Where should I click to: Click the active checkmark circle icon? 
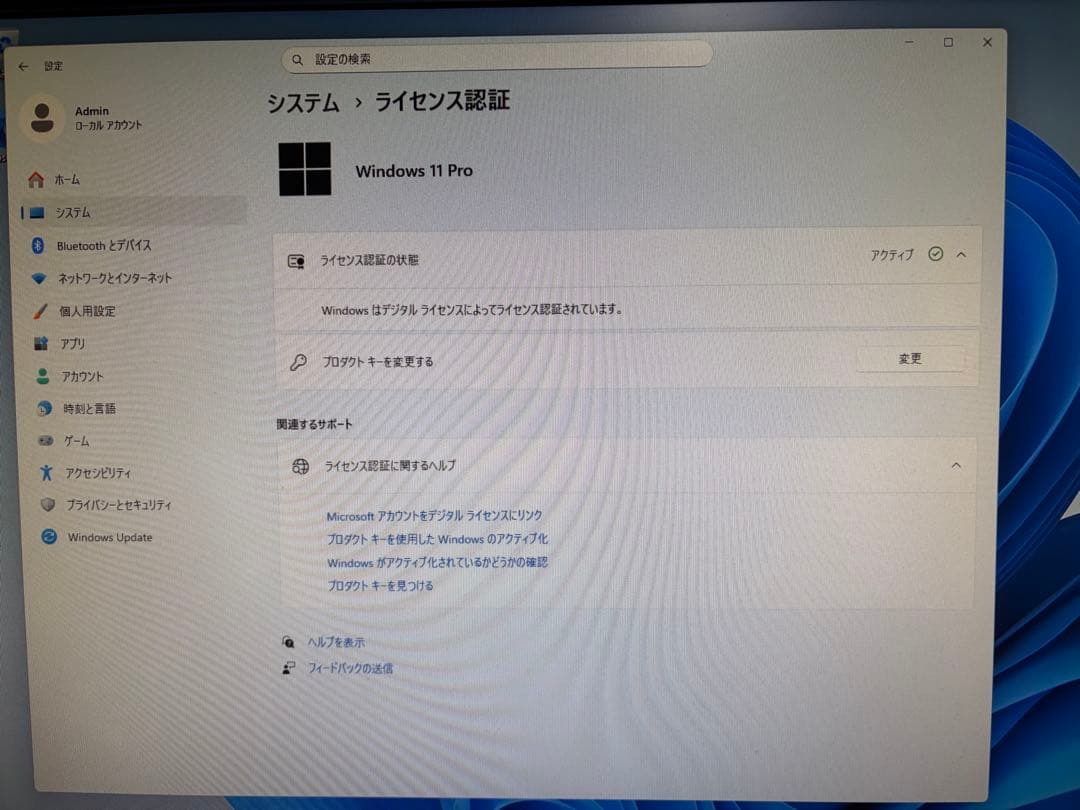935,254
